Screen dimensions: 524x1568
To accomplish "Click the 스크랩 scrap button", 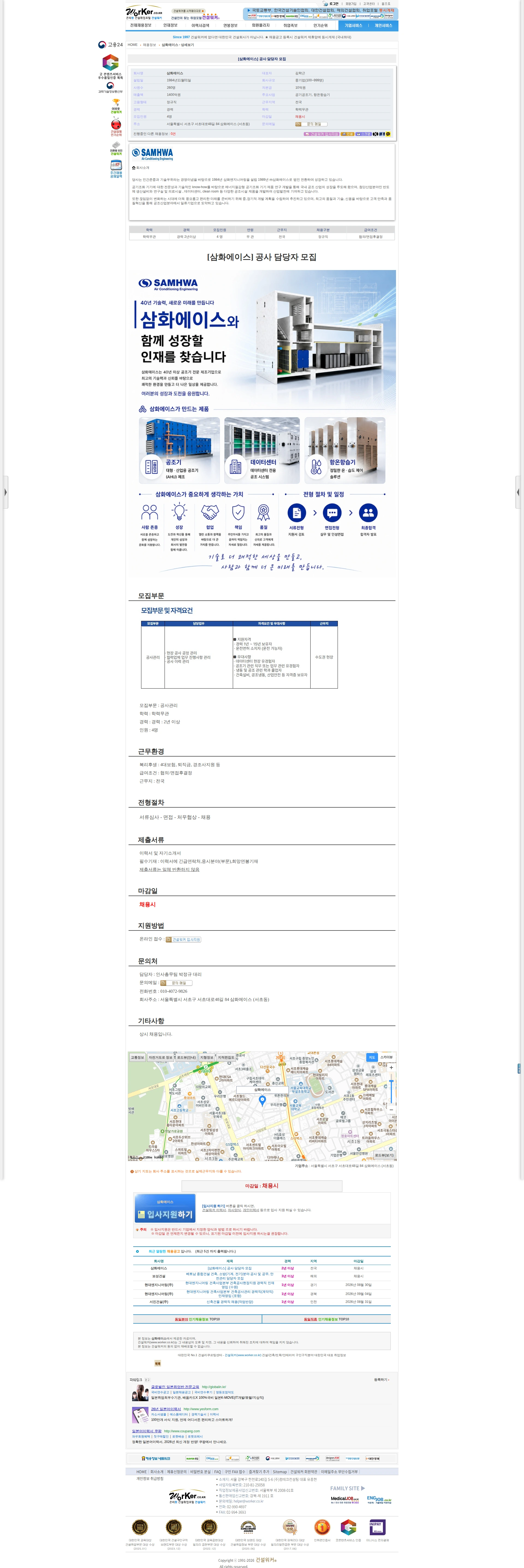I will (364, 134).
